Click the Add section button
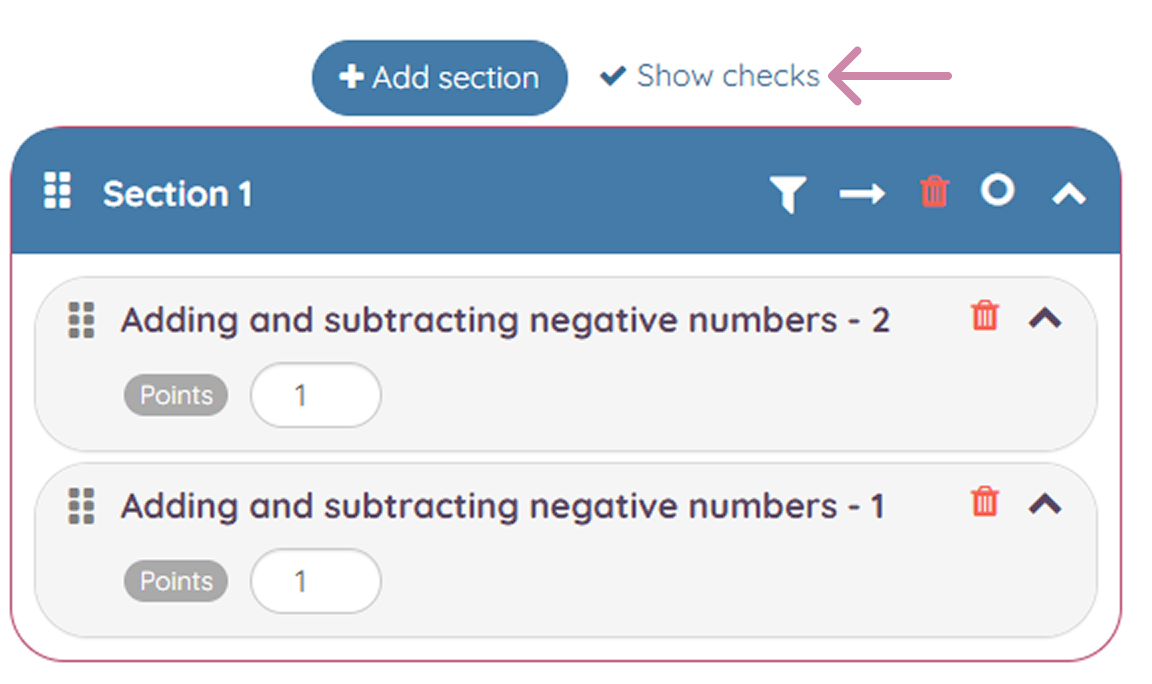 tap(439, 78)
